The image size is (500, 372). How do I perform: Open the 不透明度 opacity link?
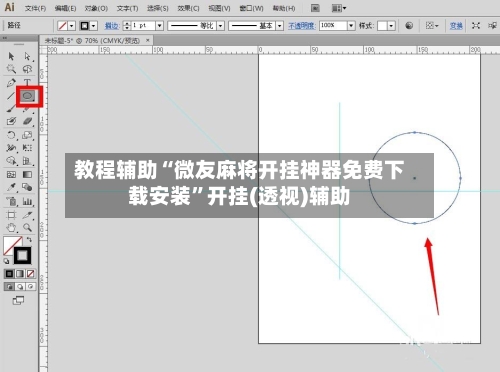coord(302,26)
